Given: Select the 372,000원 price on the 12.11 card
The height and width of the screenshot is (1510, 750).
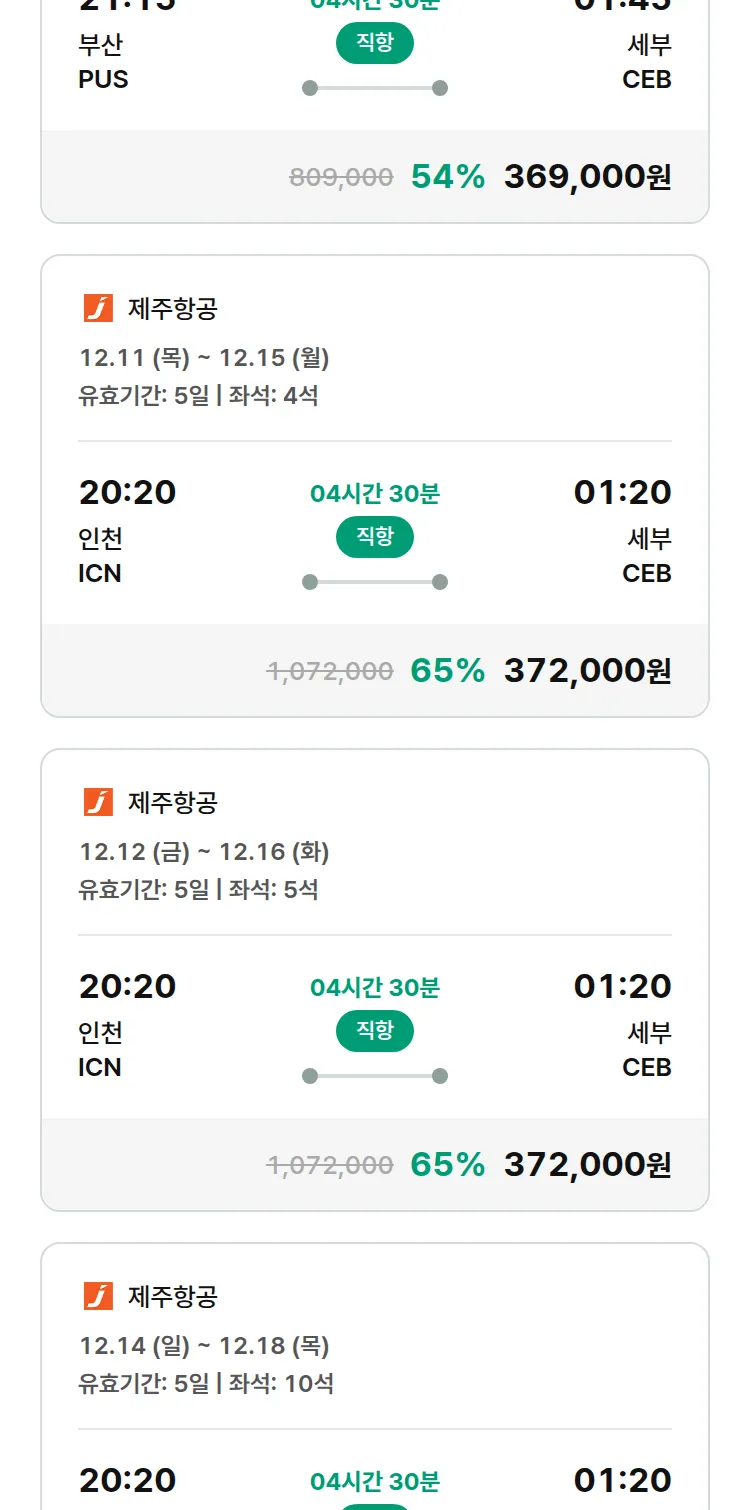Looking at the screenshot, I should pyautogui.click(x=587, y=671).
